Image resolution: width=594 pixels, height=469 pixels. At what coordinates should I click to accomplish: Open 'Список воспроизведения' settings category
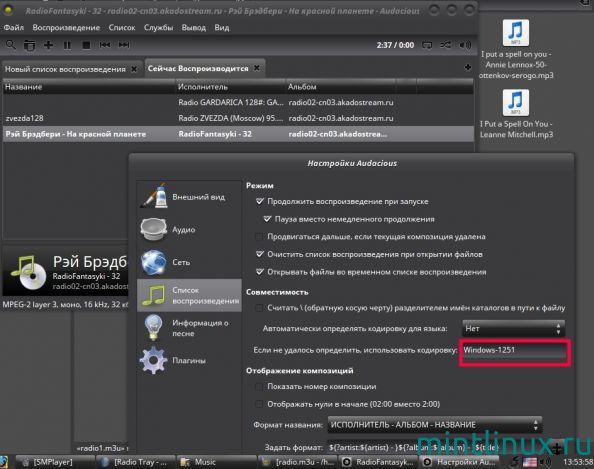point(189,295)
